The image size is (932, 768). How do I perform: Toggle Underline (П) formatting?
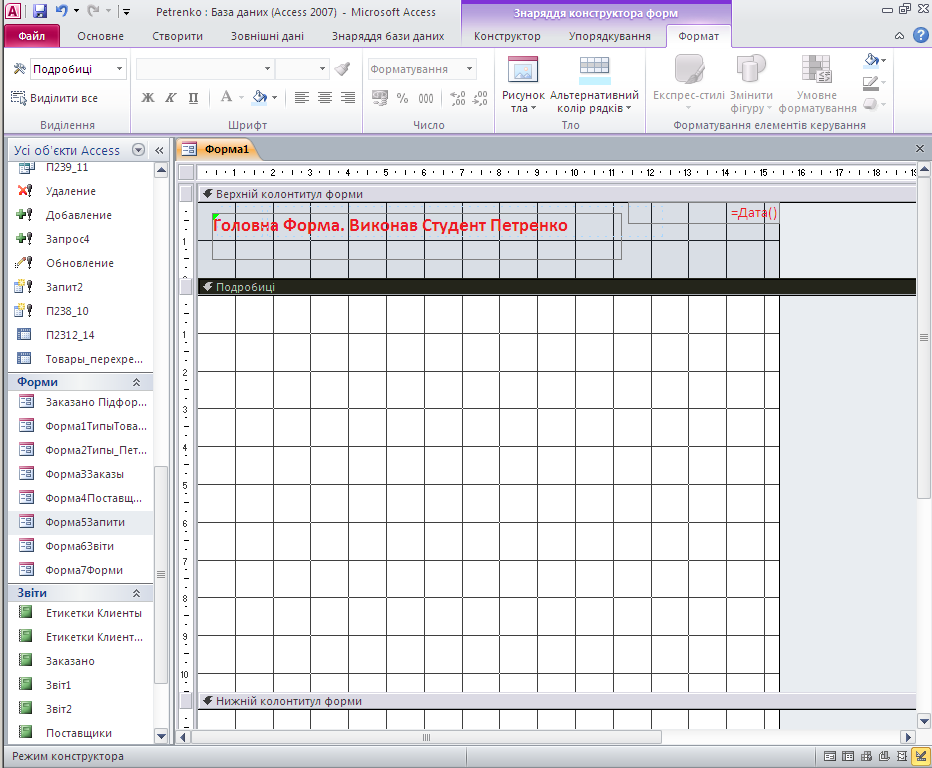pyautogui.click(x=193, y=98)
